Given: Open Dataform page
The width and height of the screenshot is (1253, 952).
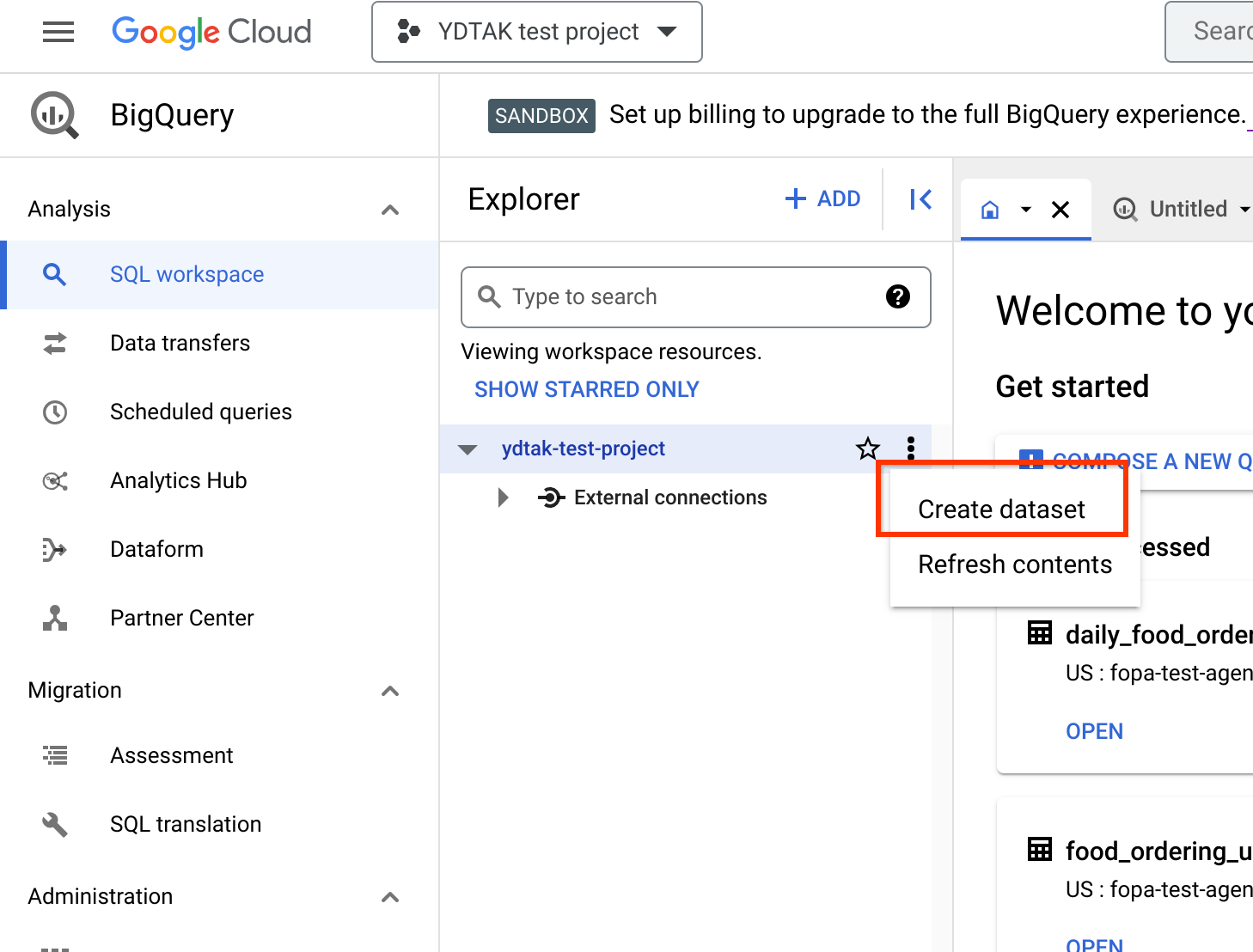Looking at the screenshot, I should click(x=156, y=549).
